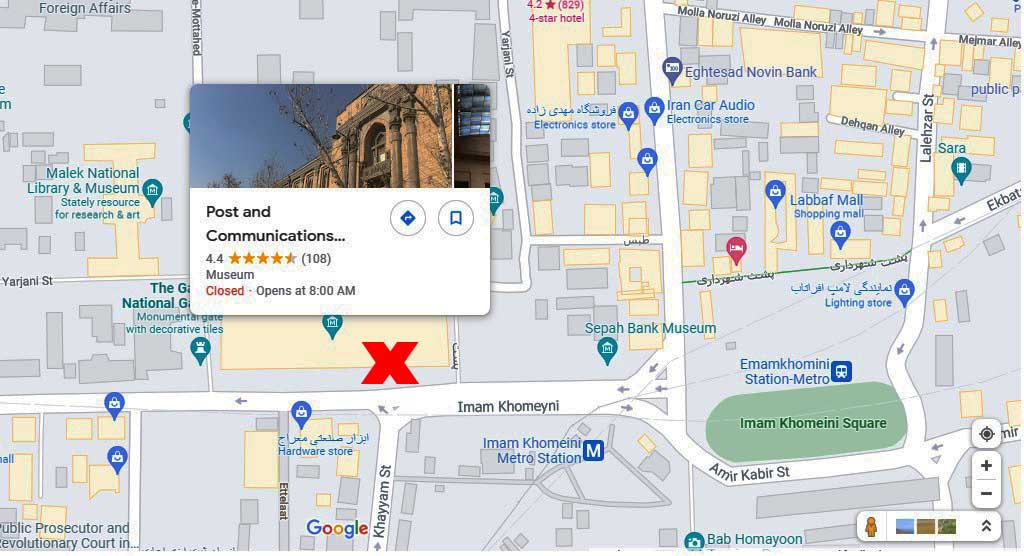1024x556 pixels.
Task: Open the Labbaf Mall shopping pin
Action: pyautogui.click(x=775, y=194)
